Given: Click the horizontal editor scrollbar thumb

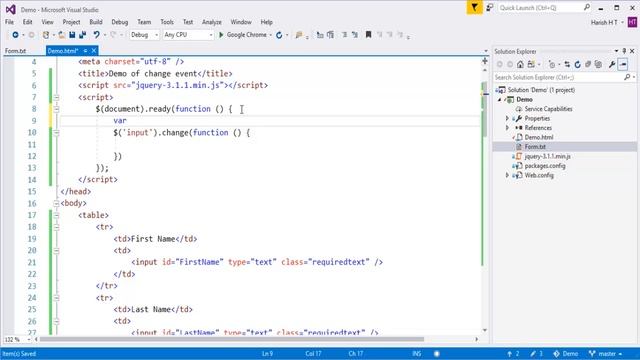Looking at the screenshot, I should (x=232, y=339).
